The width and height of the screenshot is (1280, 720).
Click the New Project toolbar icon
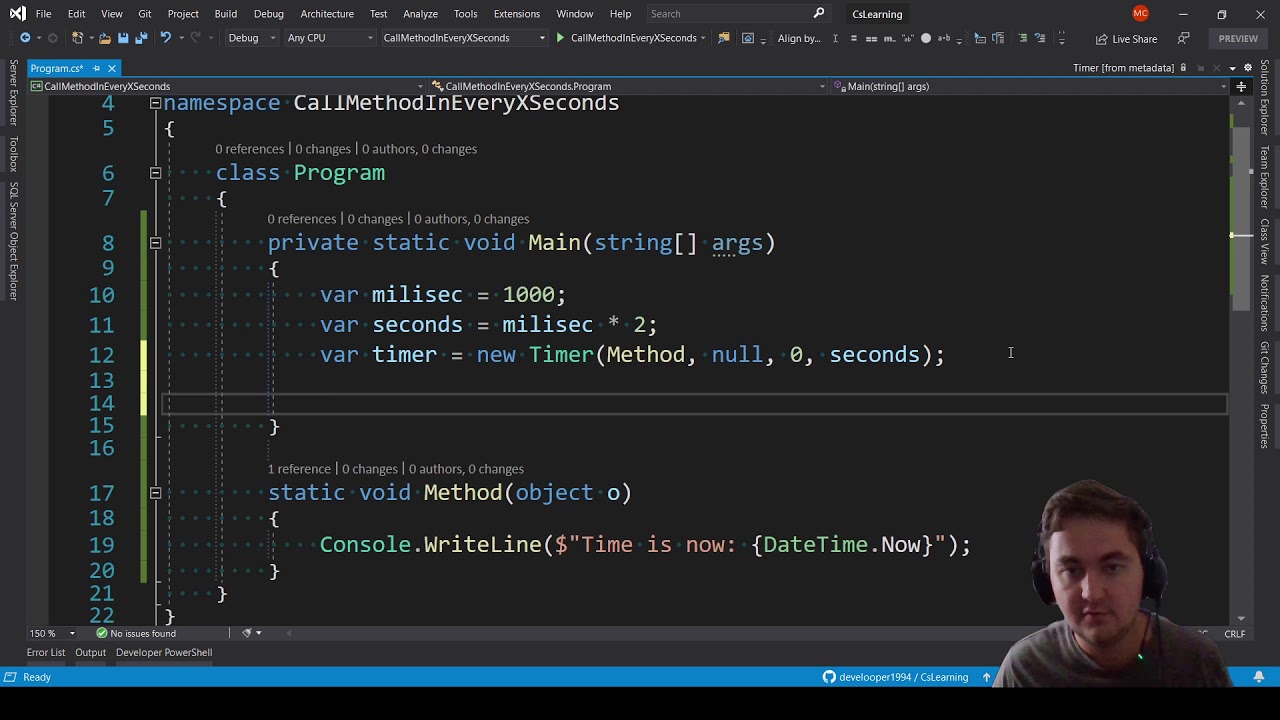[77, 38]
